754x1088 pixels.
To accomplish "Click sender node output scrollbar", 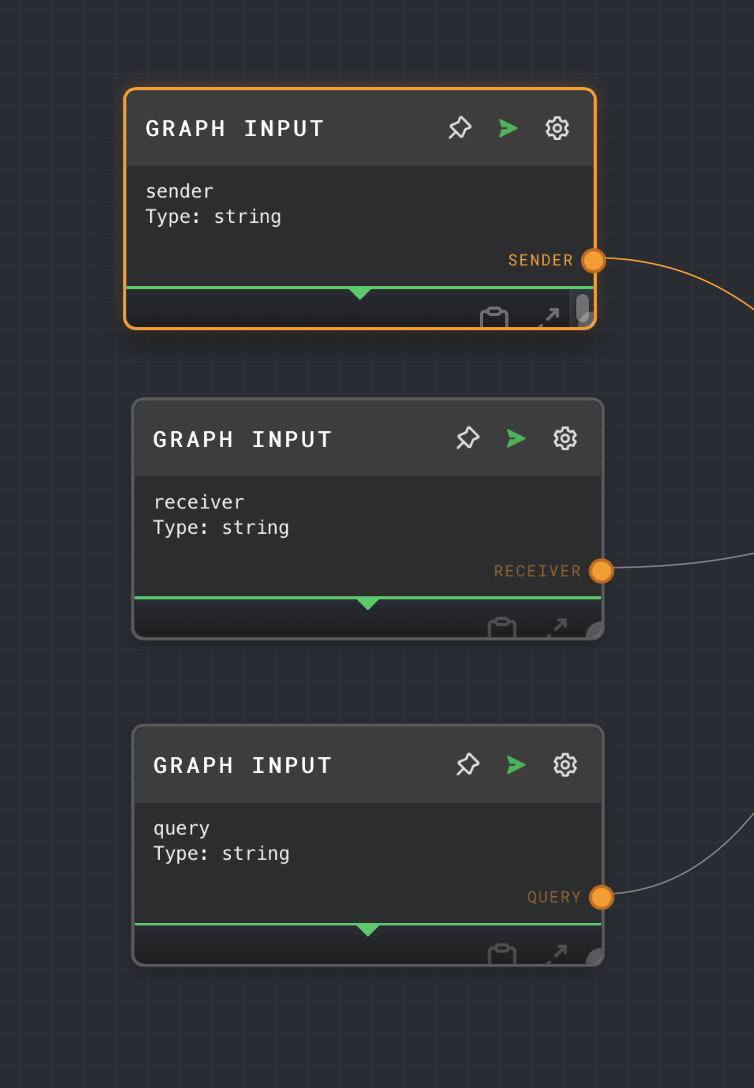I will tap(582, 308).
